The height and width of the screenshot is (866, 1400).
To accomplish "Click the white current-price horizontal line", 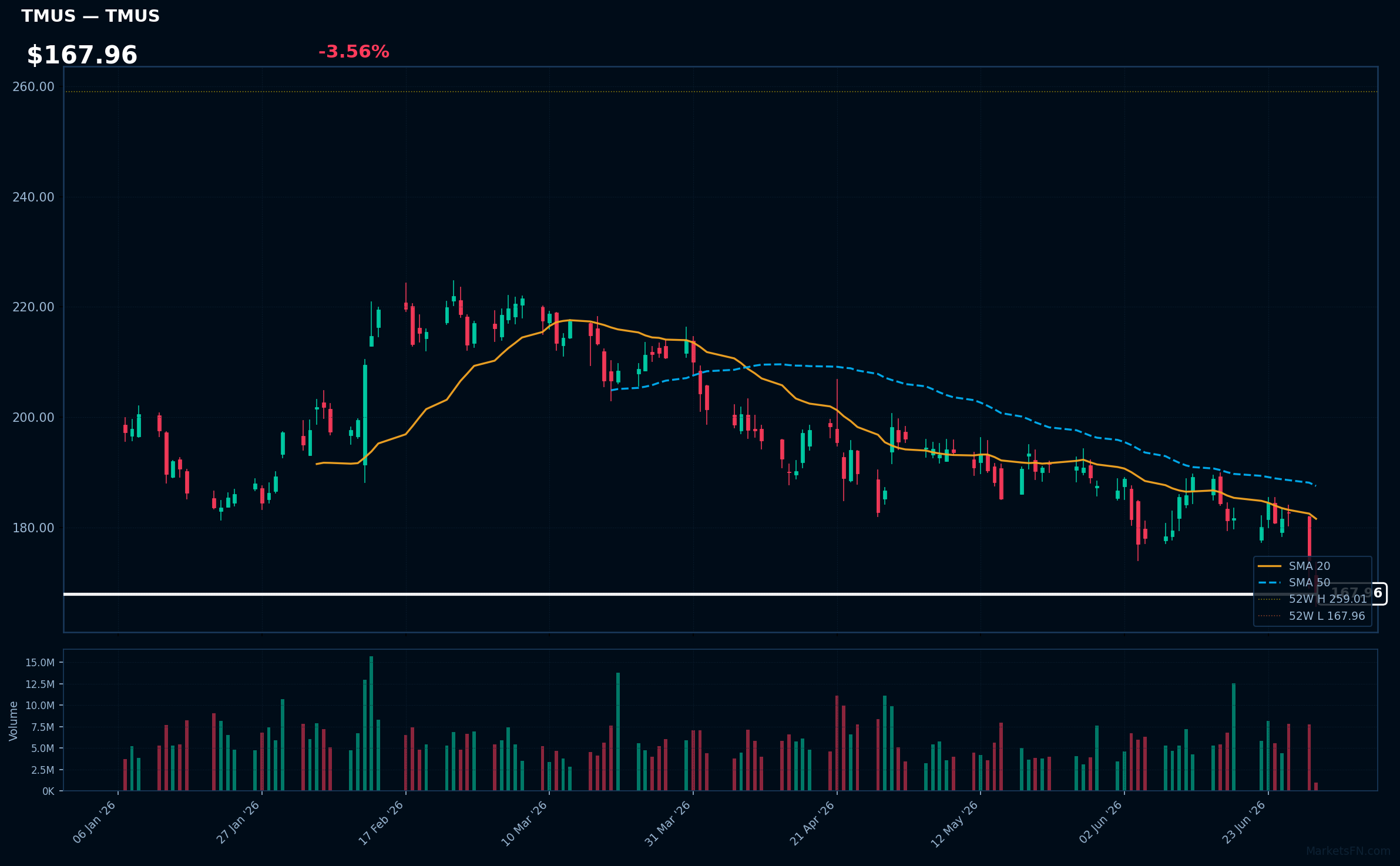I will 690,594.
